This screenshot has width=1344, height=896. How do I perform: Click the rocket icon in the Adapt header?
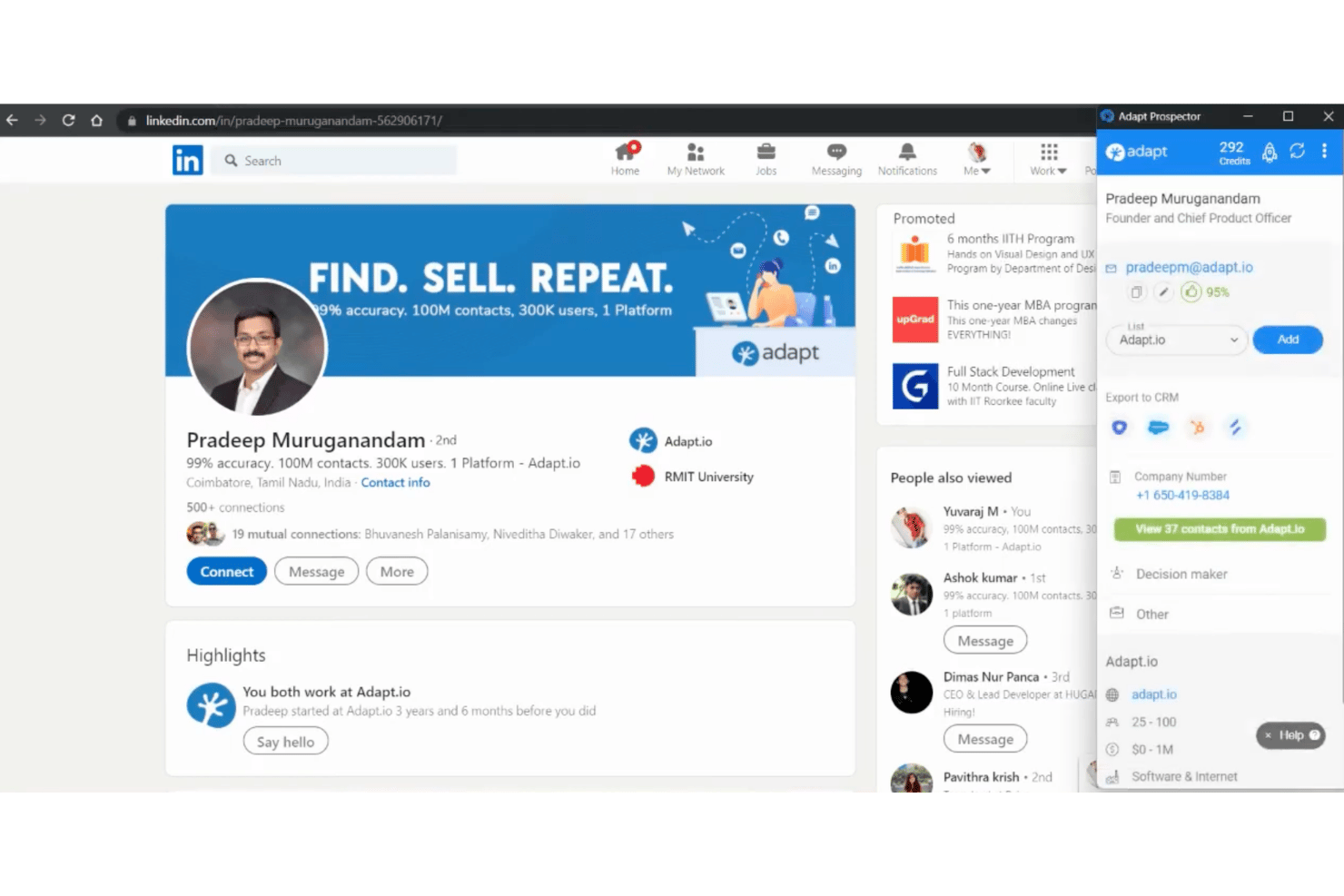point(1270,152)
